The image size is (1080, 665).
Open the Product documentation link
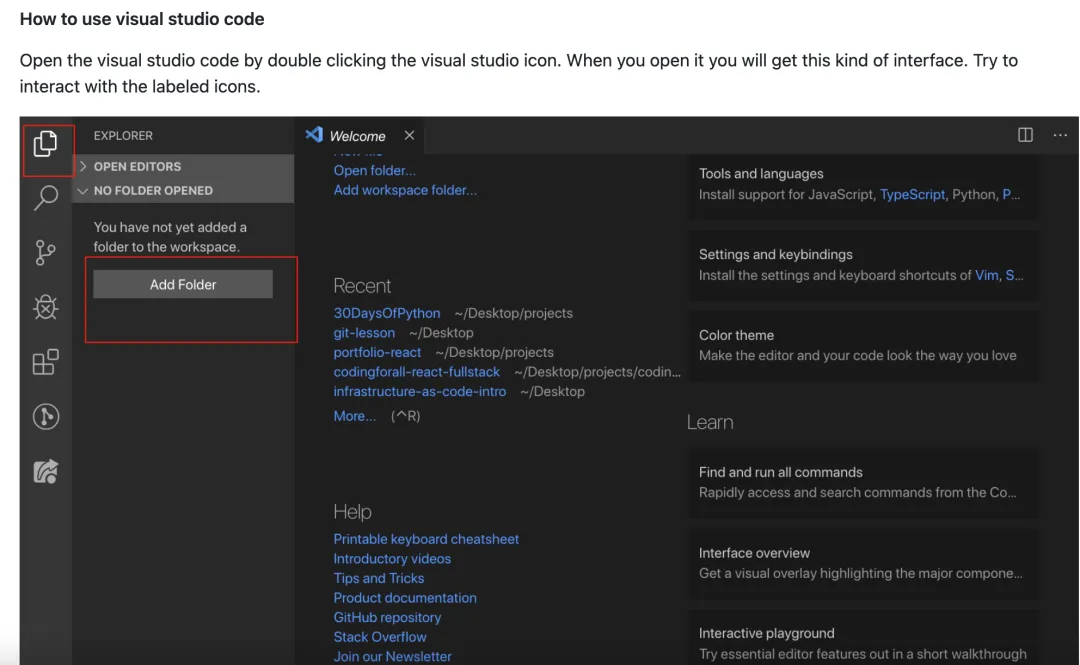tap(405, 597)
